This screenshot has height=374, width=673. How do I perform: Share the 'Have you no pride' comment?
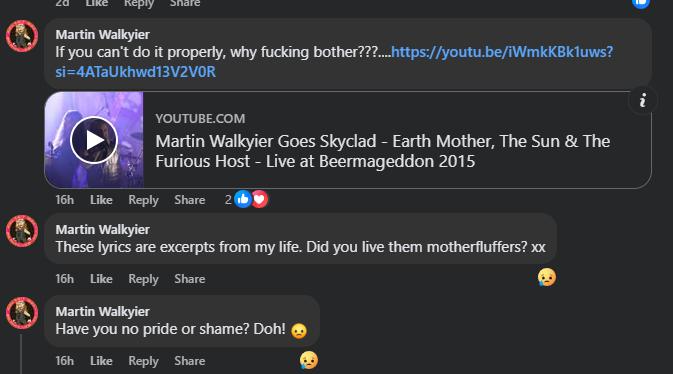(190, 361)
